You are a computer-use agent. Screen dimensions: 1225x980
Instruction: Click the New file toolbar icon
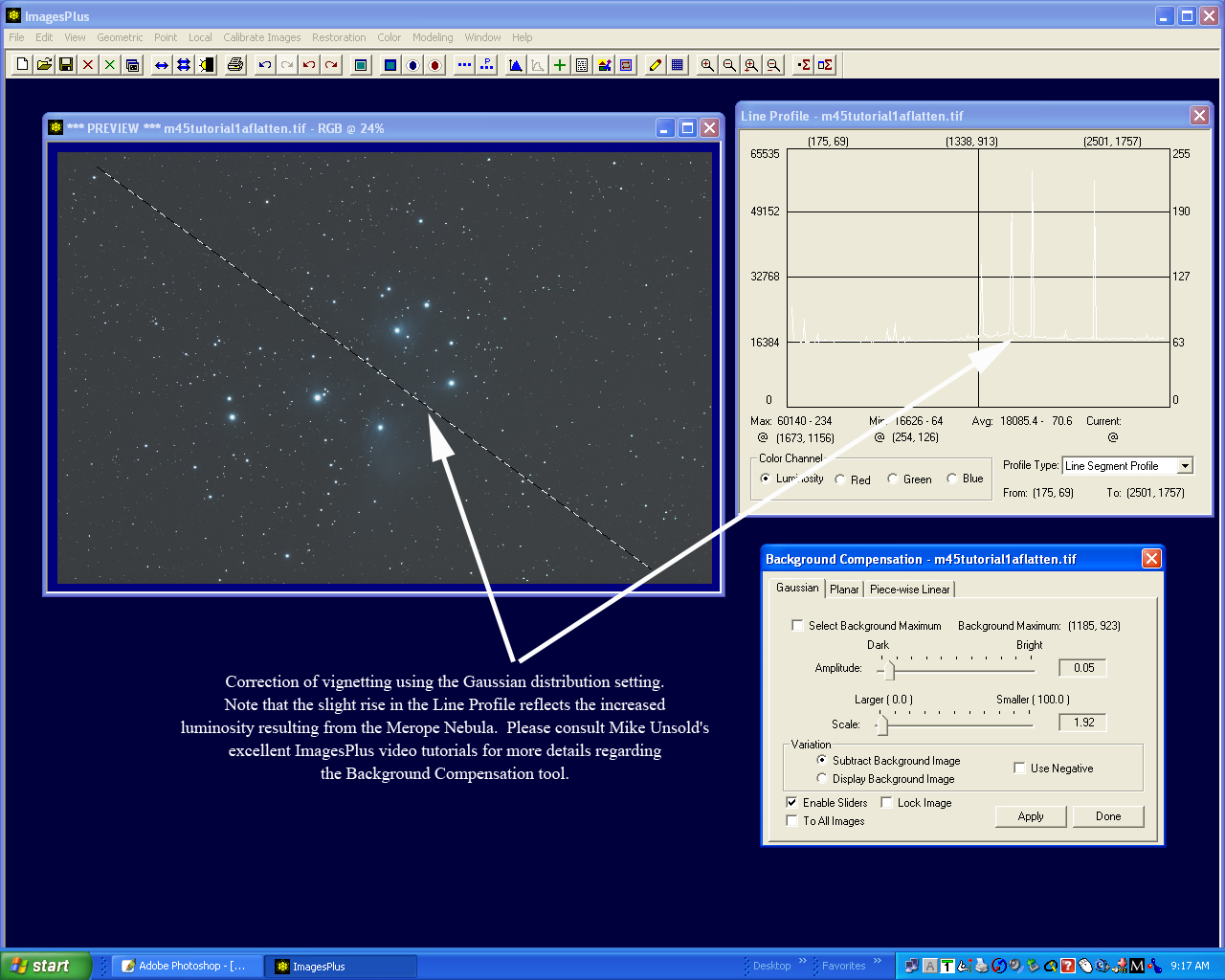pos(22,65)
